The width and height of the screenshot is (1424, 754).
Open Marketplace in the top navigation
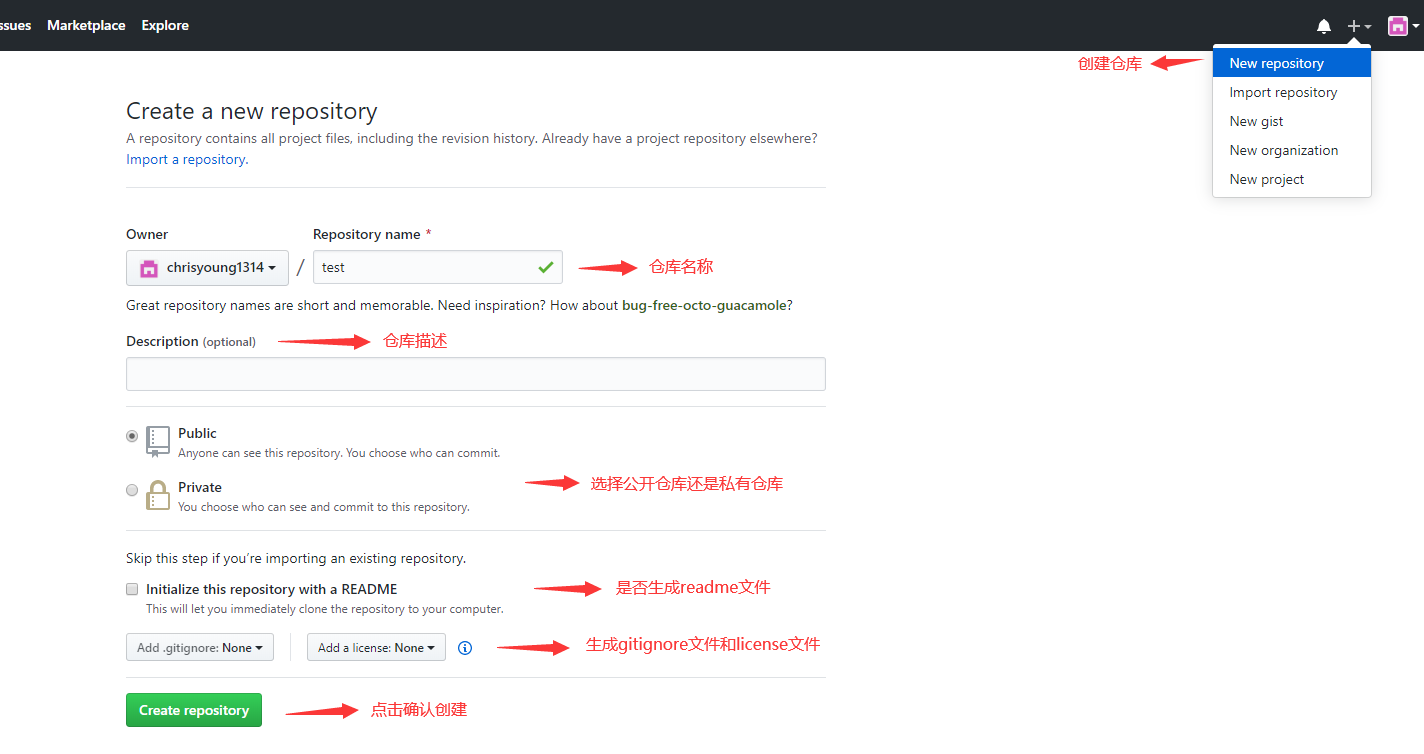coord(86,25)
